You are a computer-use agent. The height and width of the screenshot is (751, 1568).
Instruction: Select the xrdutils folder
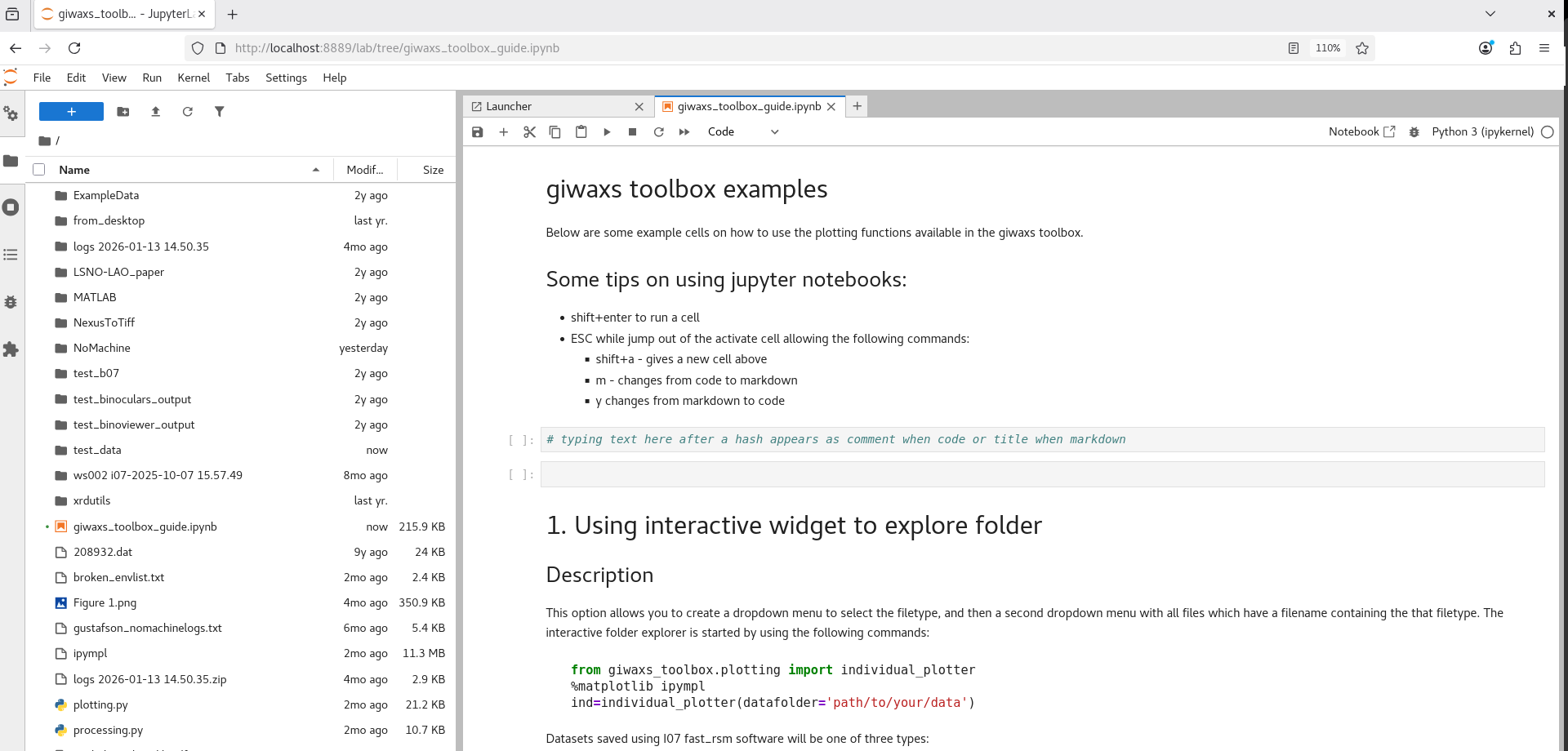pyautogui.click(x=240, y=500)
